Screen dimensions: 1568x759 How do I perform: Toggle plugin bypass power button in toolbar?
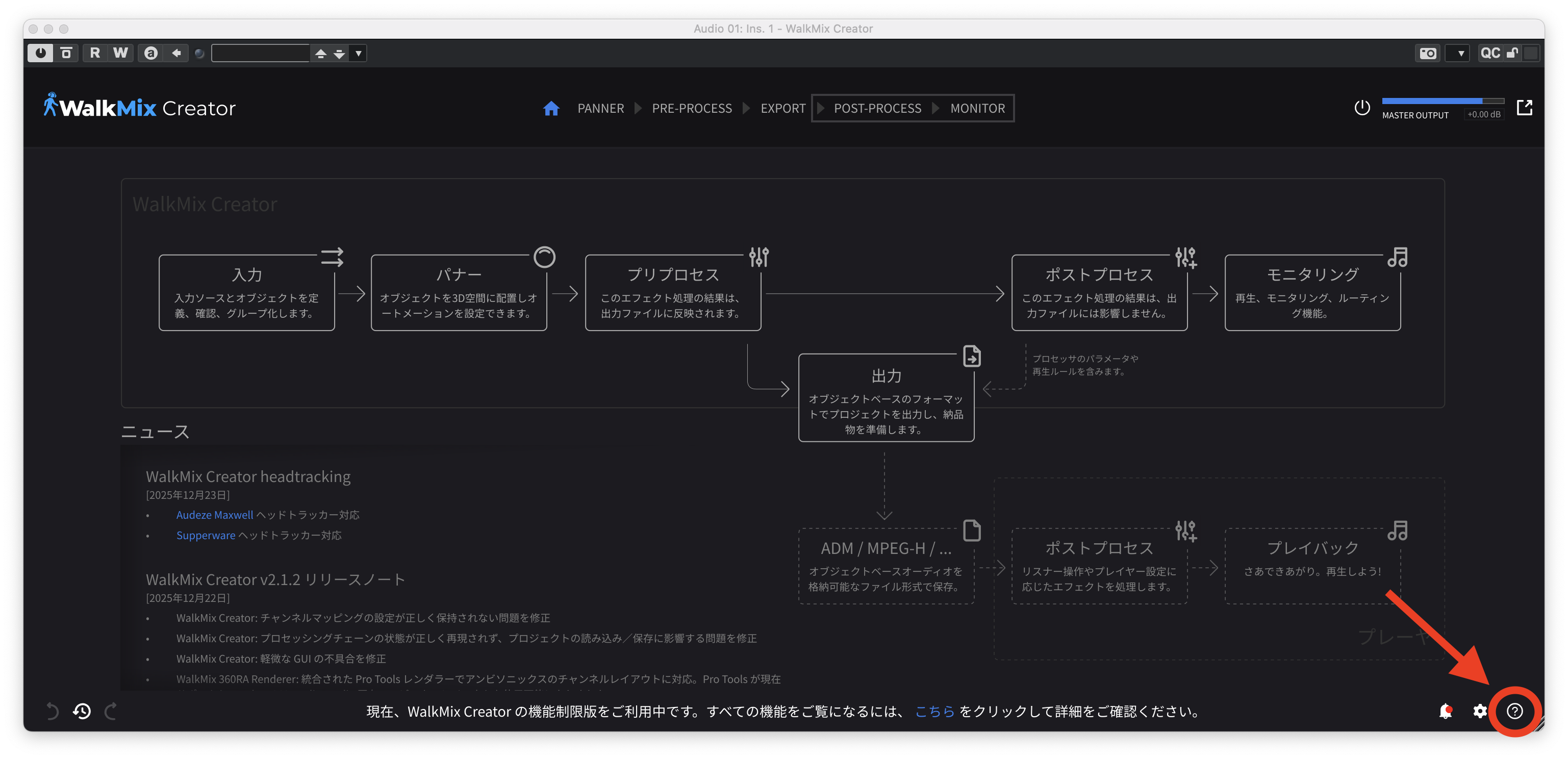click(x=40, y=53)
